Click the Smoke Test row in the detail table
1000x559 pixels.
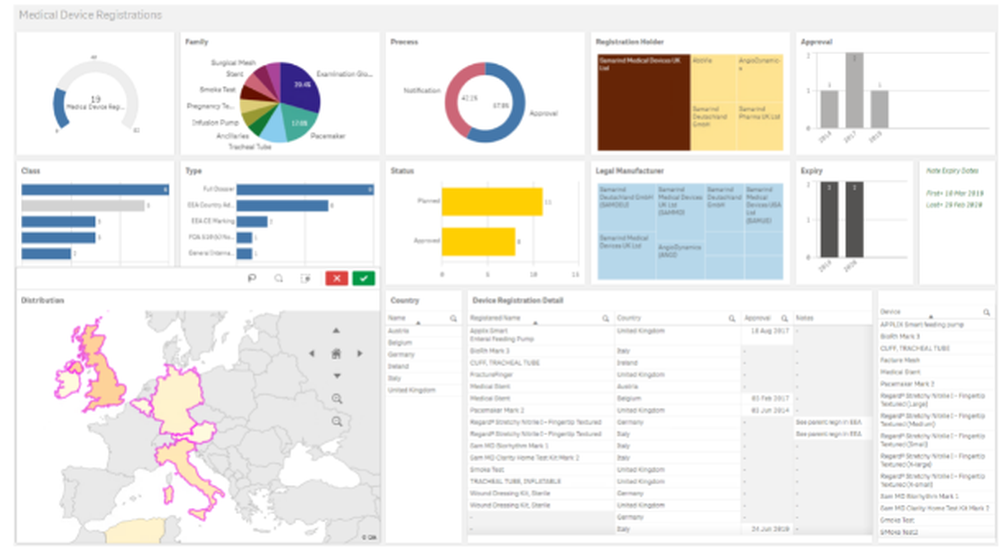point(670,469)
